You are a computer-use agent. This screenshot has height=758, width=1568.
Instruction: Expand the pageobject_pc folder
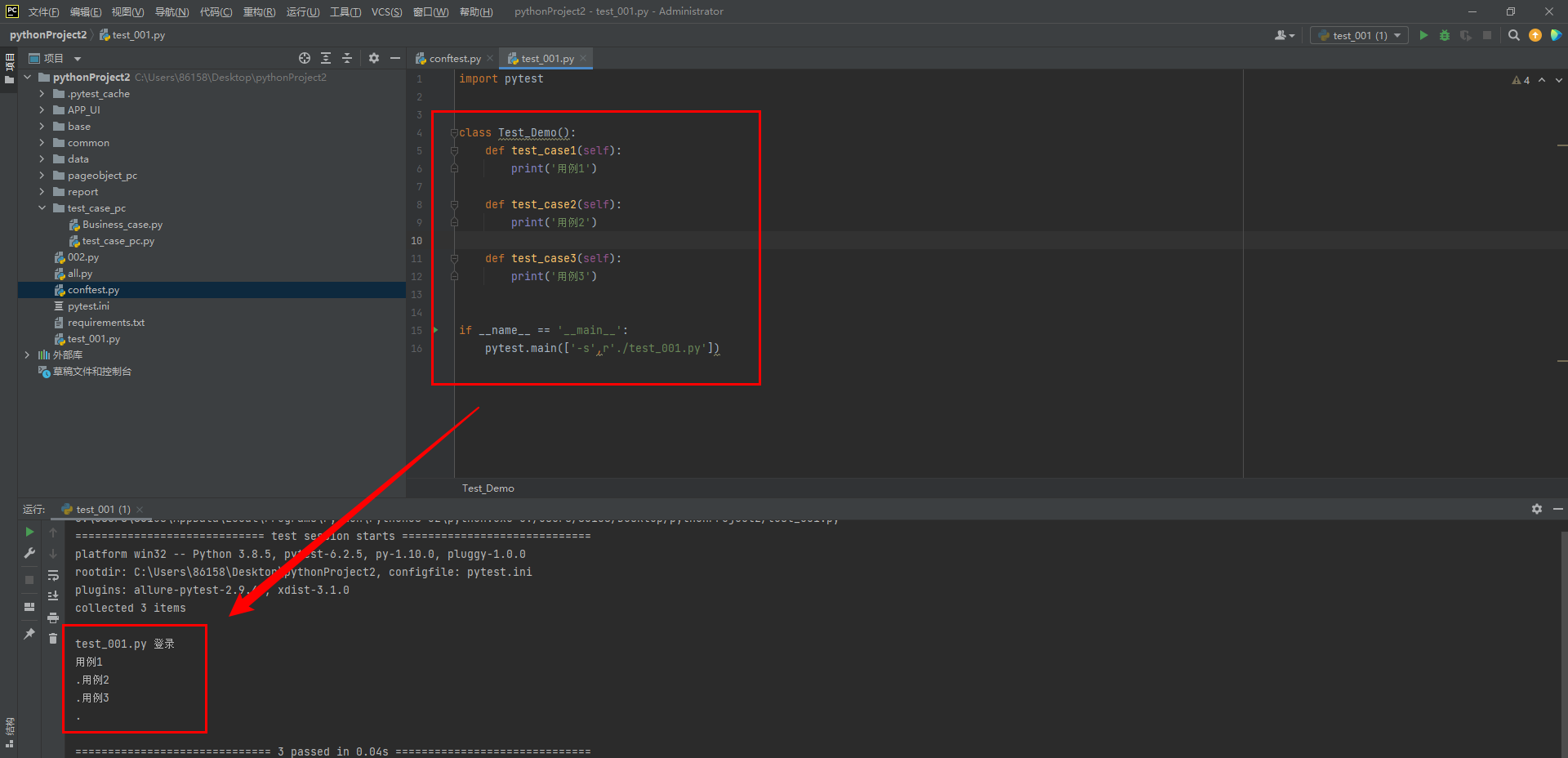pyautogui.click(x=42, y=176)
